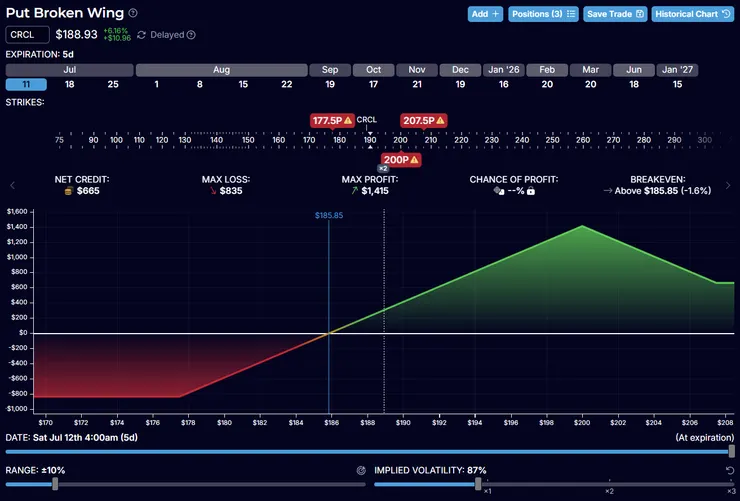Select the Aug 8 expiration date
This screenshot has width=740, height=501.
click(200, 84)
